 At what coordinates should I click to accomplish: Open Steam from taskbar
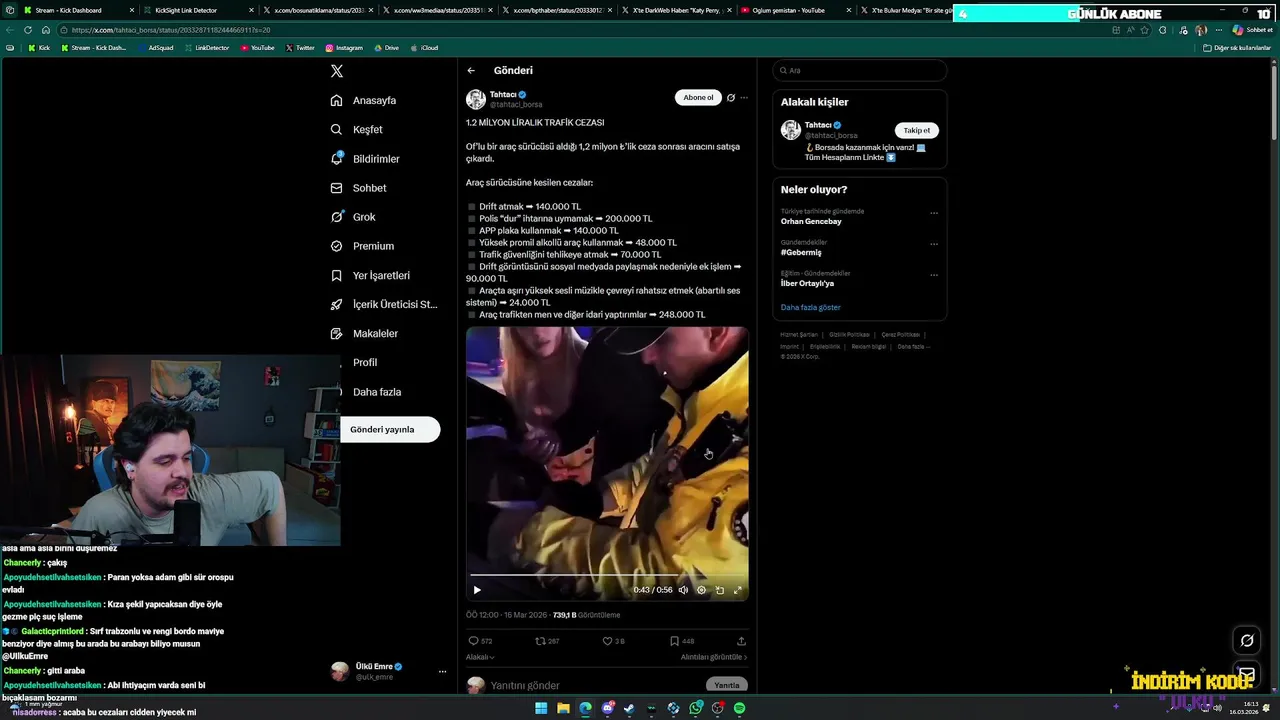pos(629,708)
